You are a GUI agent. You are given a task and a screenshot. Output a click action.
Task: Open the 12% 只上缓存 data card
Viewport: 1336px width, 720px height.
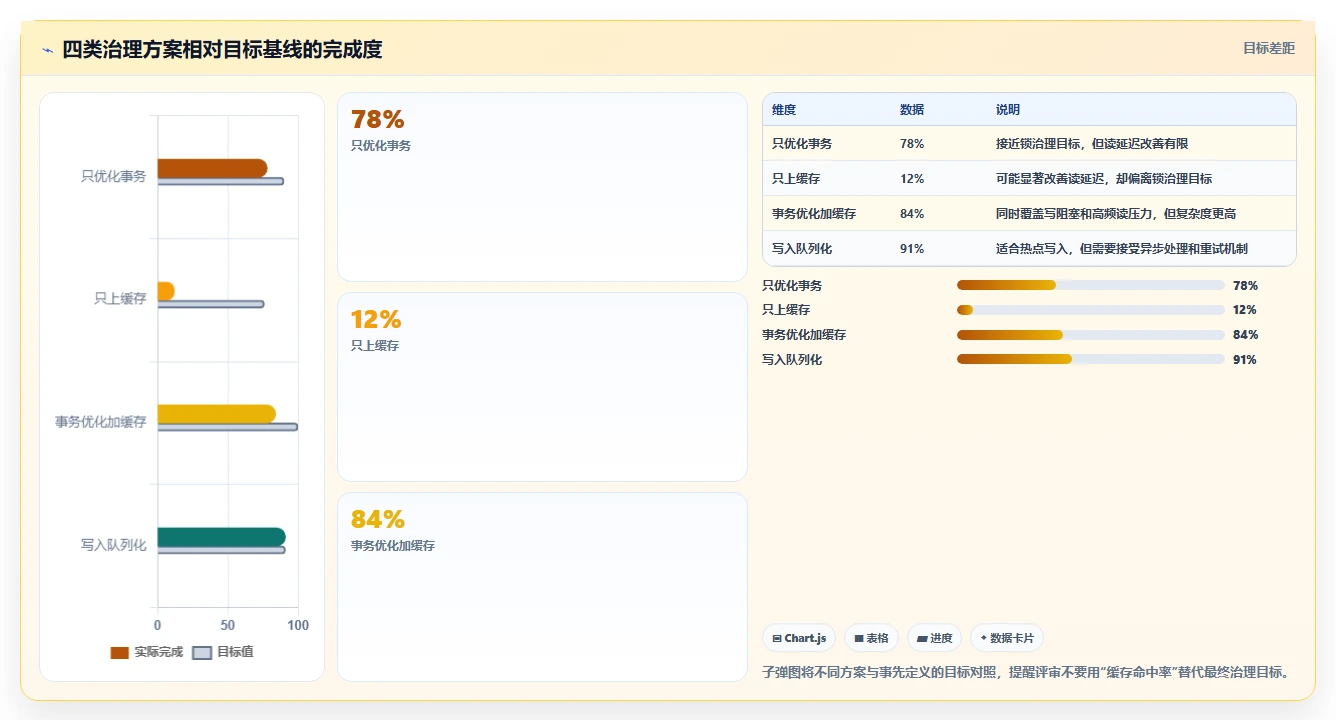542,387
